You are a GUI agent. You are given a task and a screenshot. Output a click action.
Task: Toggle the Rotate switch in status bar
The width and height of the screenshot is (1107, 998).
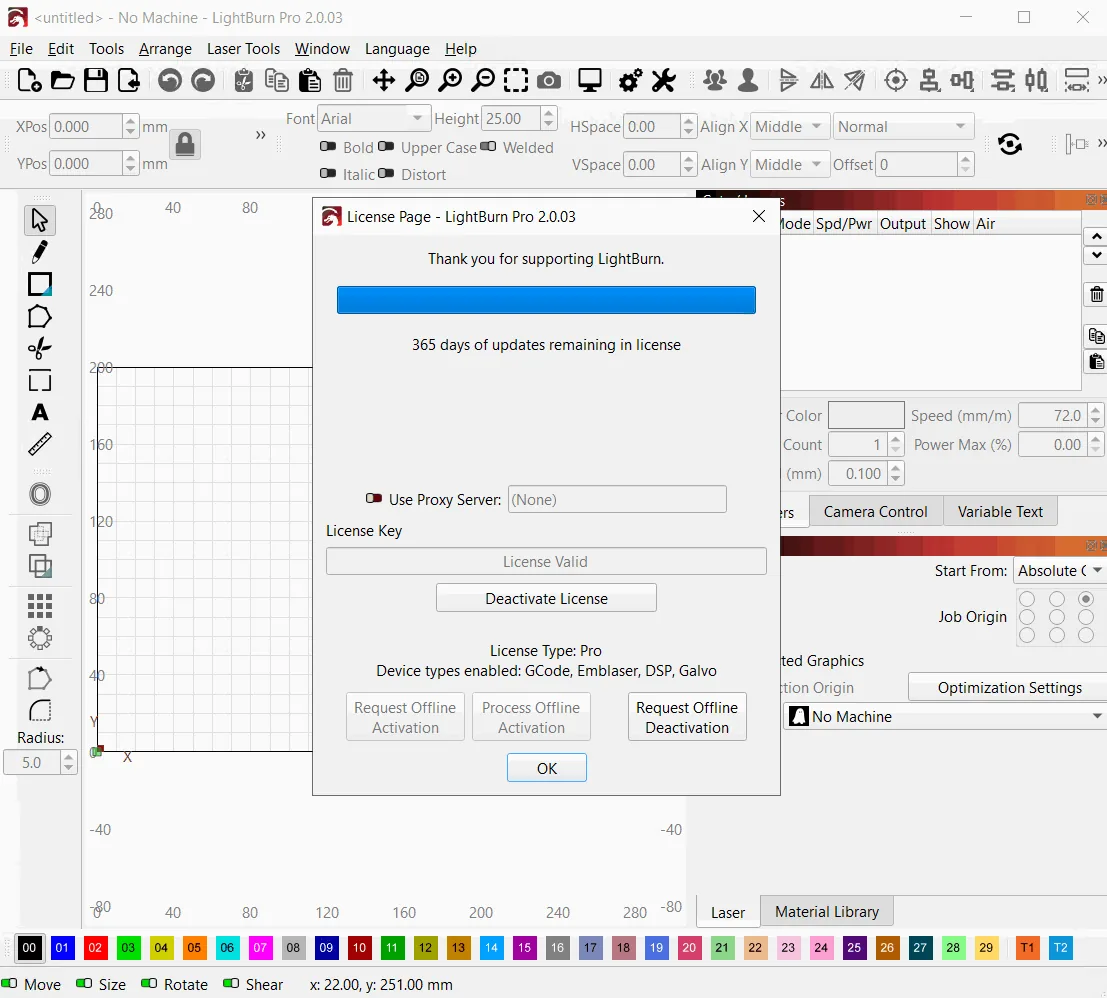coord(149,983)
